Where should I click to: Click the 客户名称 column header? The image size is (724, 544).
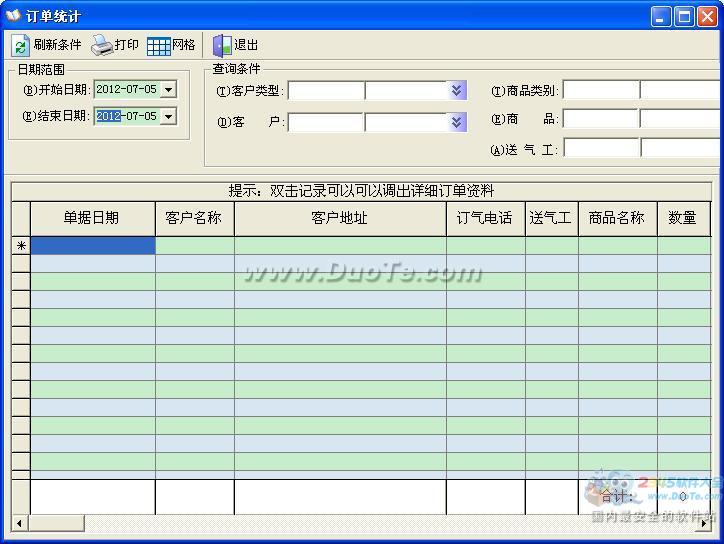tap(194, 218)
